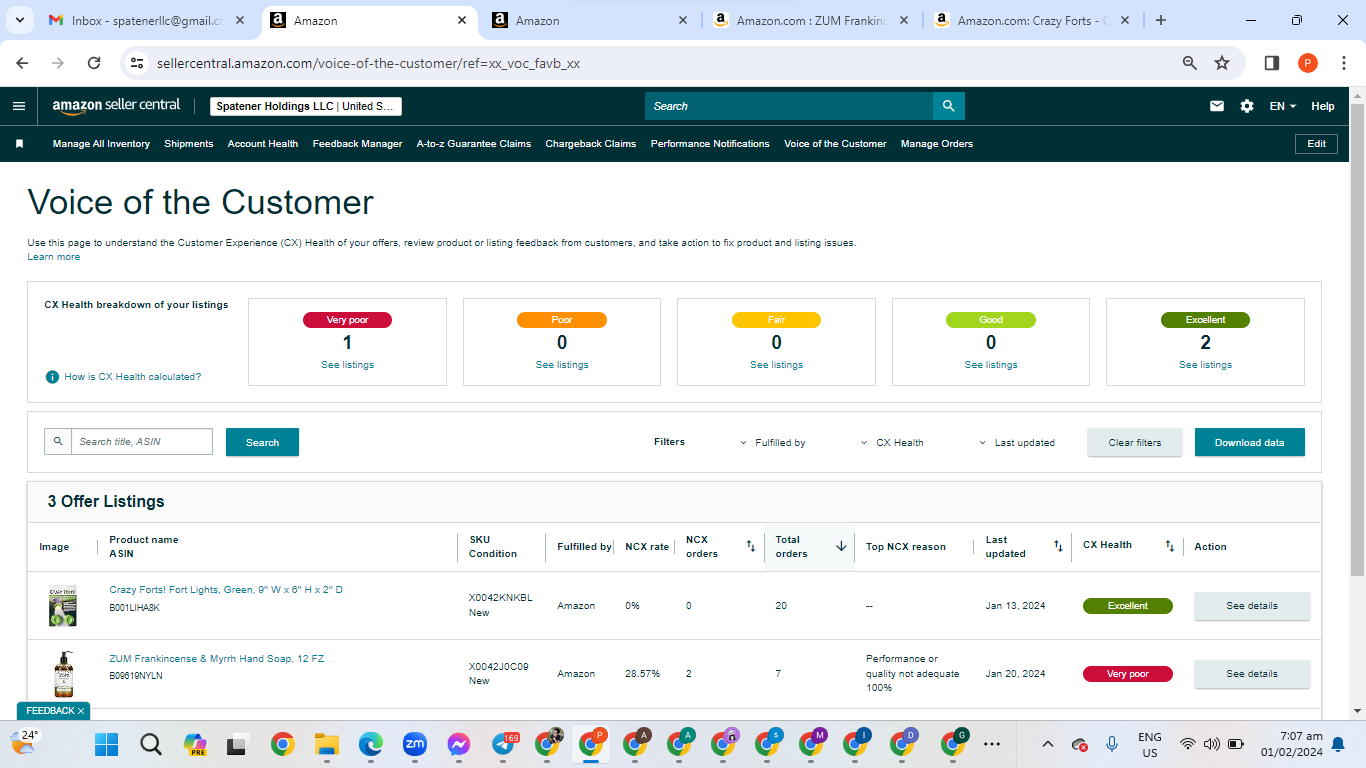Sort listings by CX Health column
Viewport: 1366px width, 768px height.
[1169, 546]
